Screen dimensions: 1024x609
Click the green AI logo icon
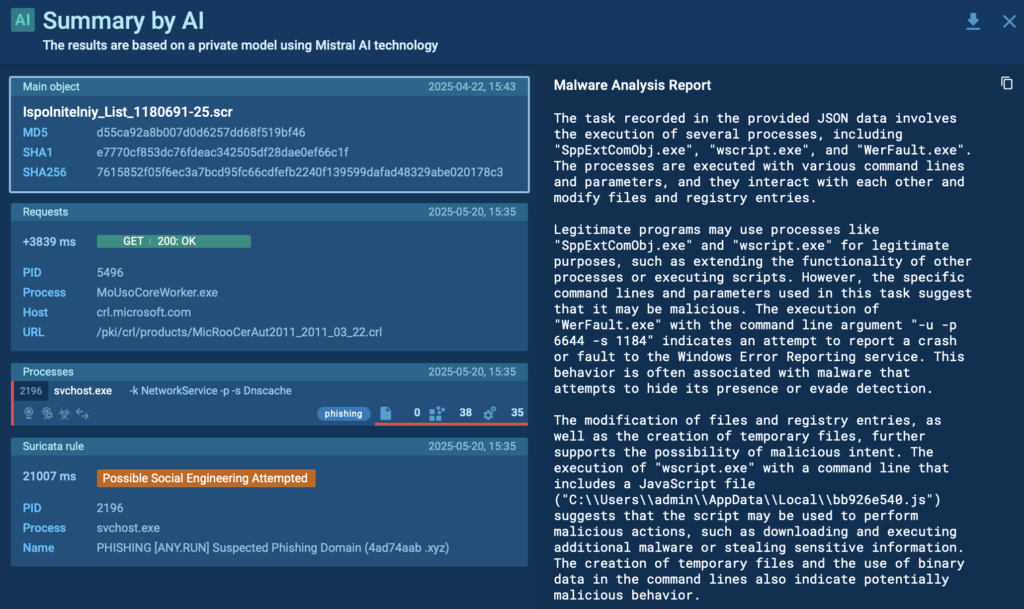click(23, 20)
